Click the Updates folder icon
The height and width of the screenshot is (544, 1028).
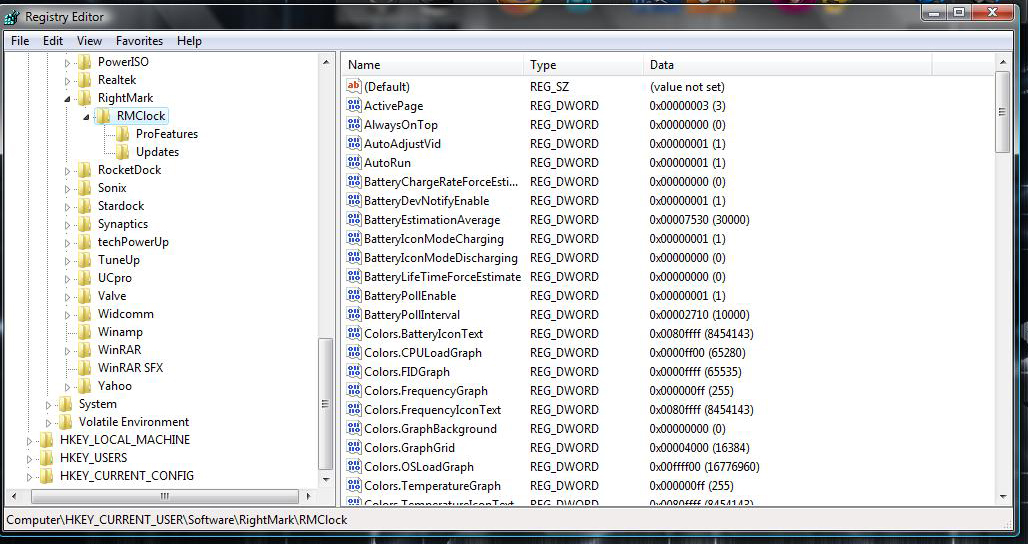point(123,152)
